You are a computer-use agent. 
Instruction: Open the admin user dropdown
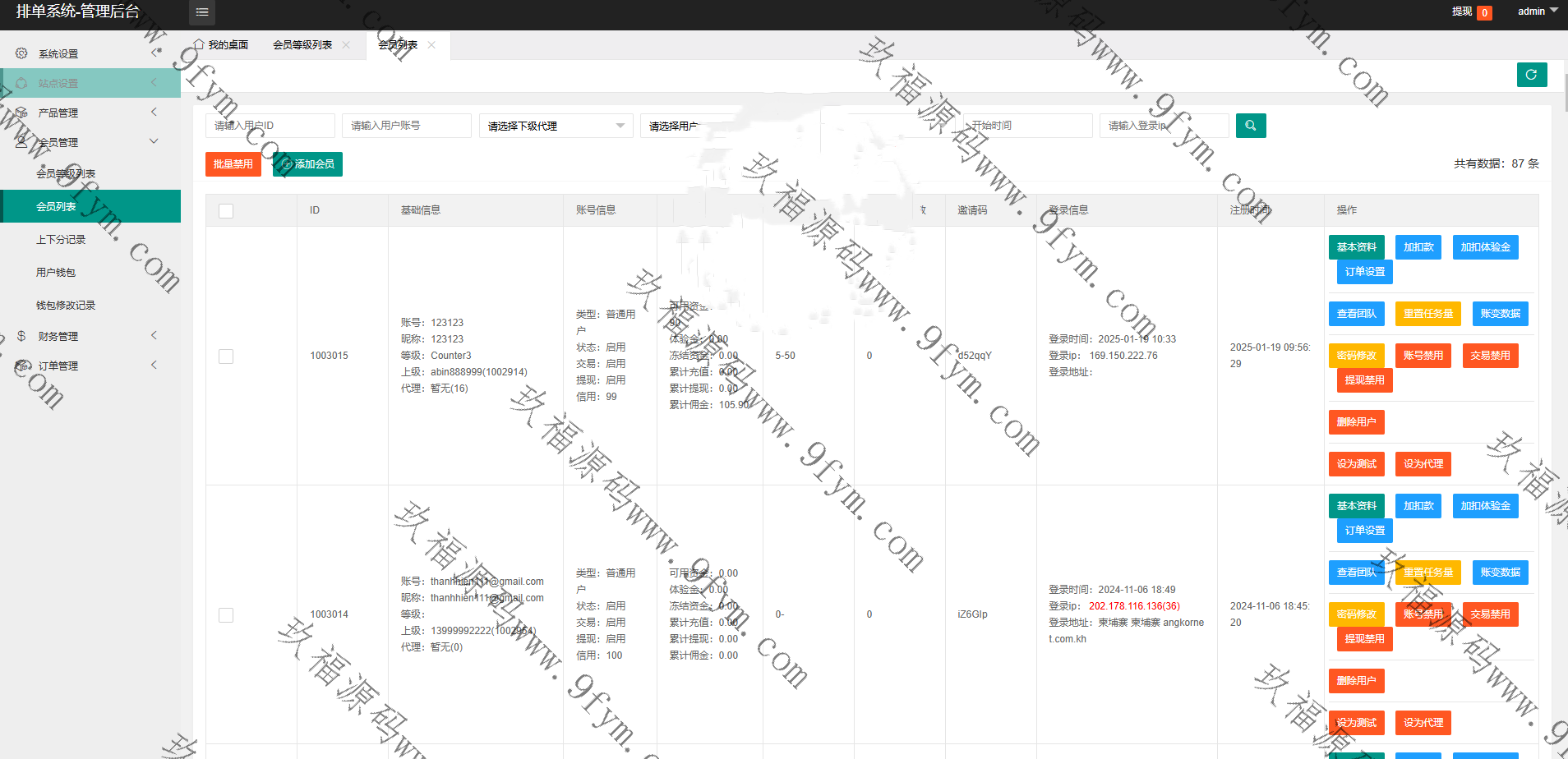click(1537, 11)
